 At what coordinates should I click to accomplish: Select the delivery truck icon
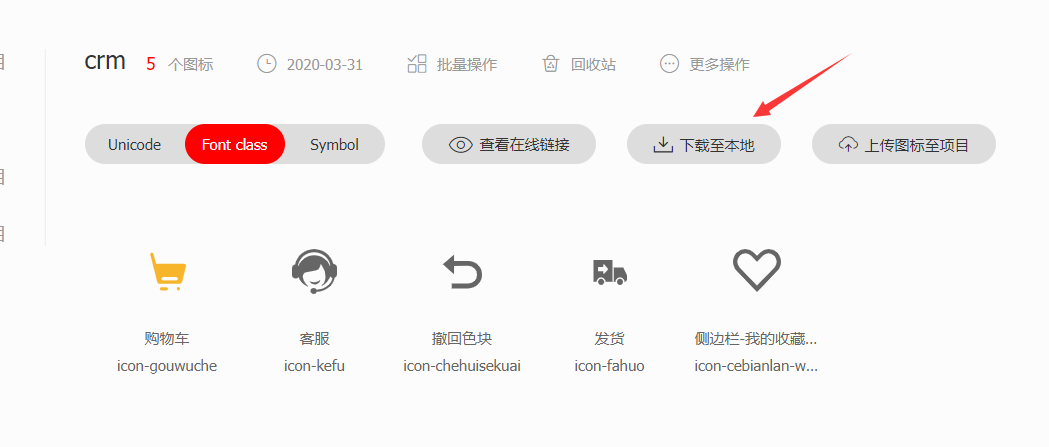click(x=609, y=272)
